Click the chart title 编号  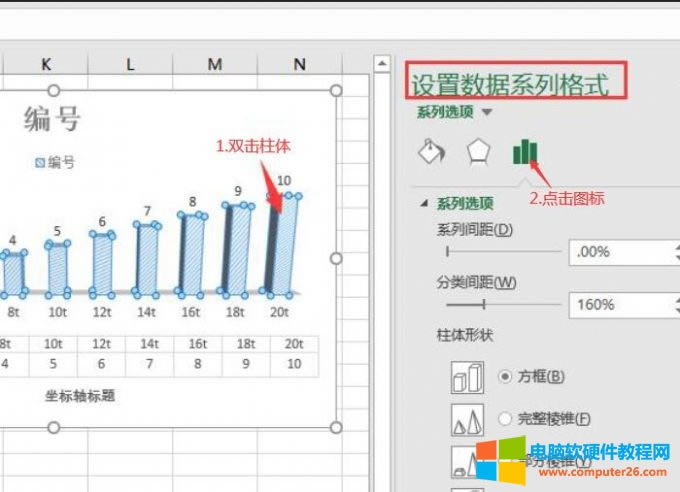[x=52, y=121]
